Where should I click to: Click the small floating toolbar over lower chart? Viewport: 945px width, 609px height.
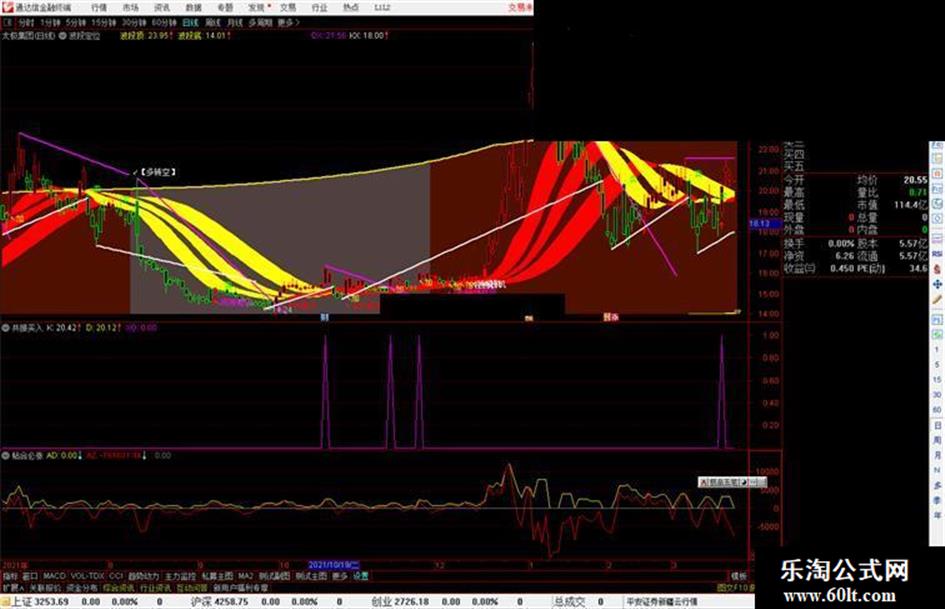(x=732, y=482)
